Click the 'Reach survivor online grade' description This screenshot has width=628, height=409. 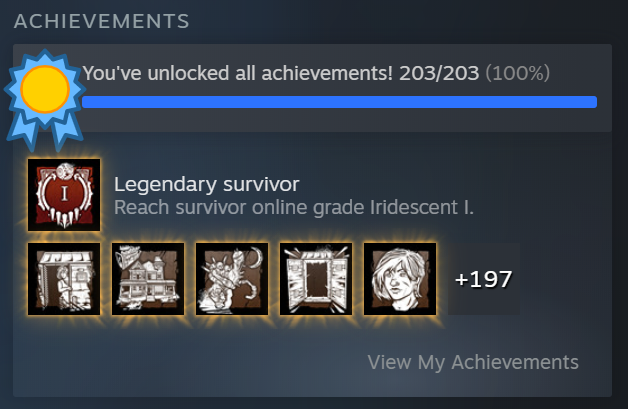pos(240,208)
